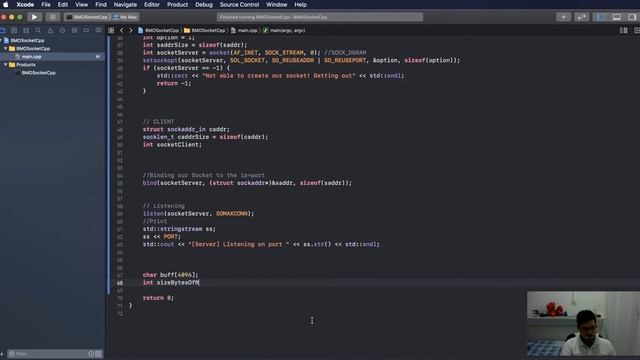
Task: Open the Editor menu
Action: pyautogui.click(x=151, y=4)
